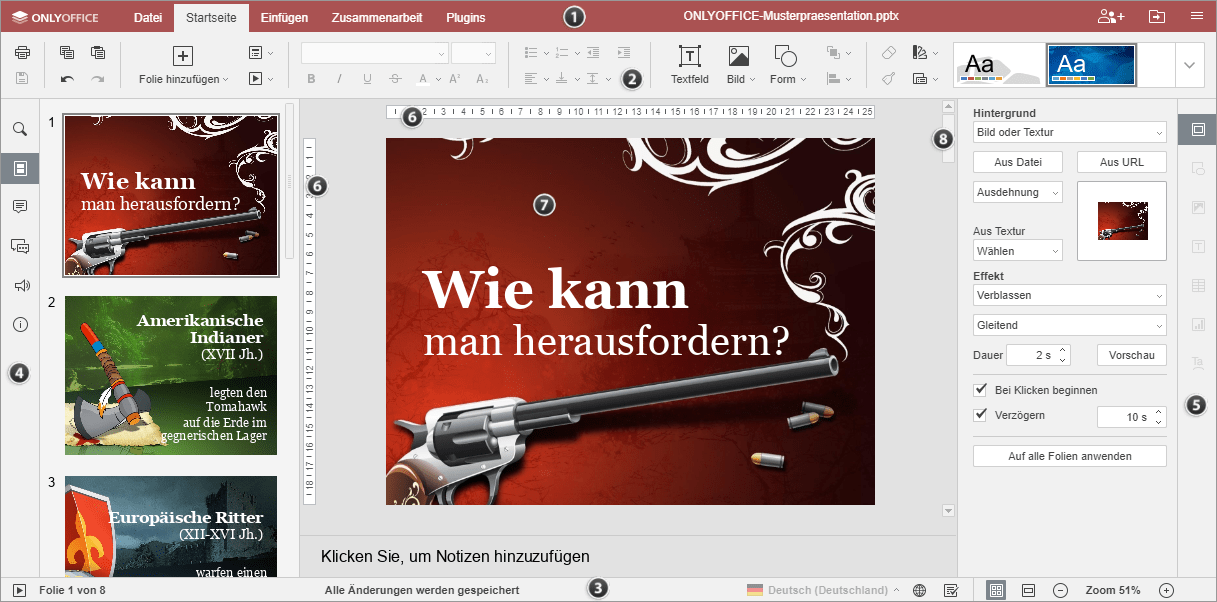1217x602 pixels.
Task: Click the paste icon in the toolbar
Action: pos(97,53)
